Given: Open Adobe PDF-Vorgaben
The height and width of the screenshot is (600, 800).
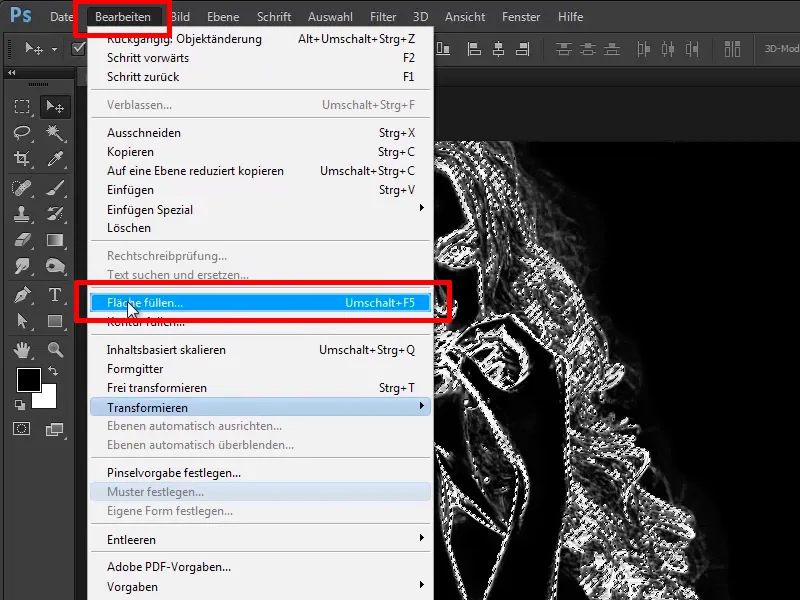Looking at the screenshot, I should tap(260, 567).
